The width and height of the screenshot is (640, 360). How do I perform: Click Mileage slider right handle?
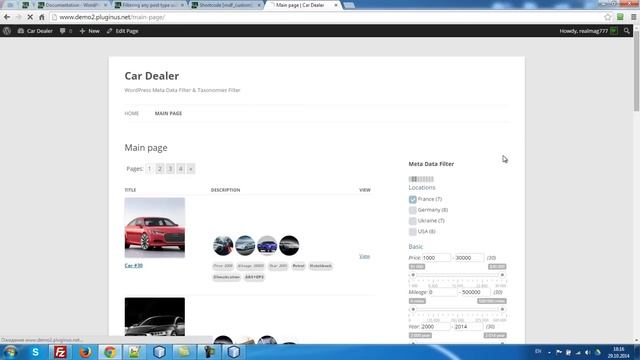[502, 309]
